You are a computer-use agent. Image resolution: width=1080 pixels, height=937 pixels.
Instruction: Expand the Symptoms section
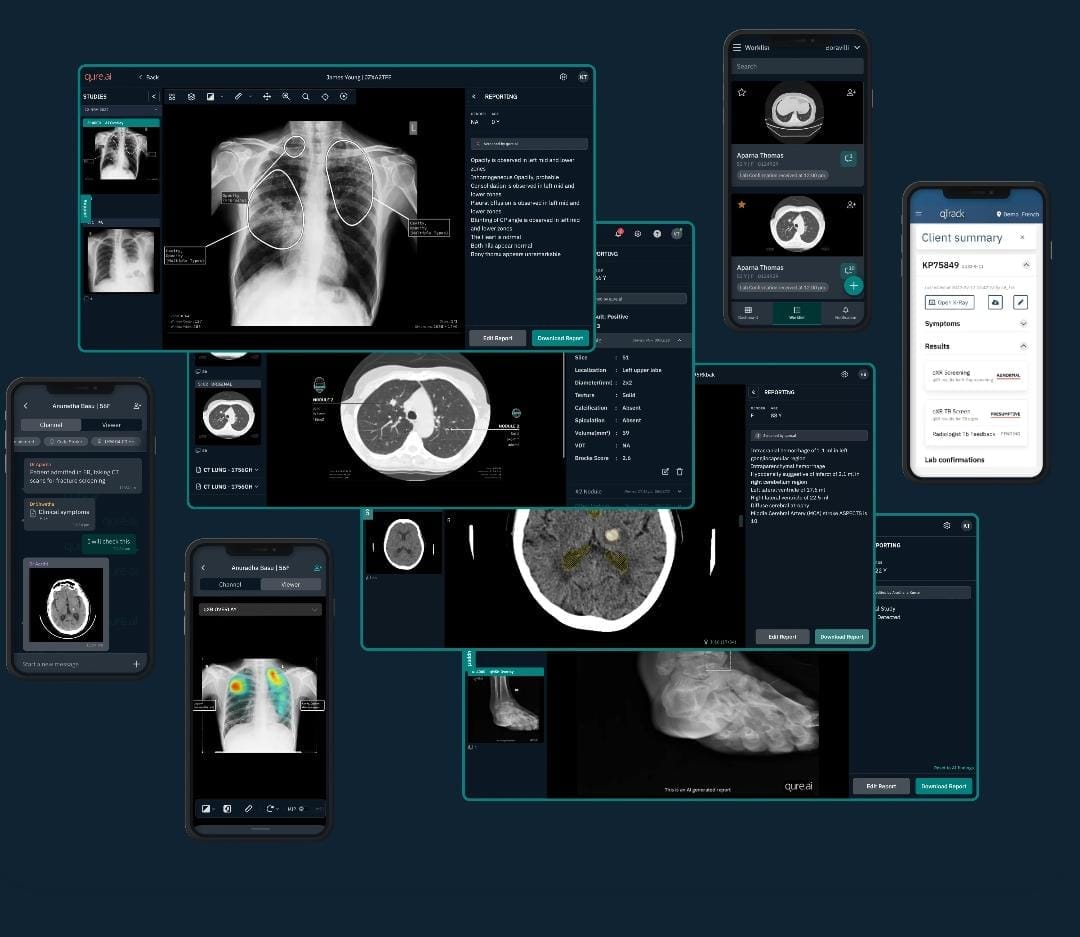coord(1022,324)
